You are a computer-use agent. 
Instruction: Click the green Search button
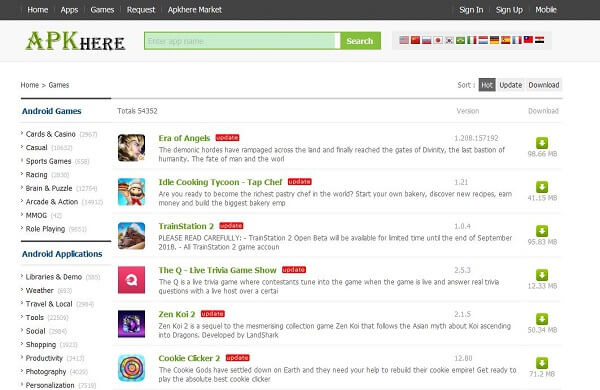tap(360, 41)
